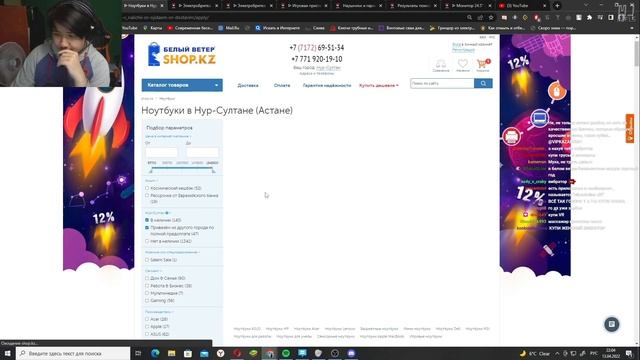Open the product comparison icon
The width and height of the screenshot is (640, 360).
coord(440,64)
